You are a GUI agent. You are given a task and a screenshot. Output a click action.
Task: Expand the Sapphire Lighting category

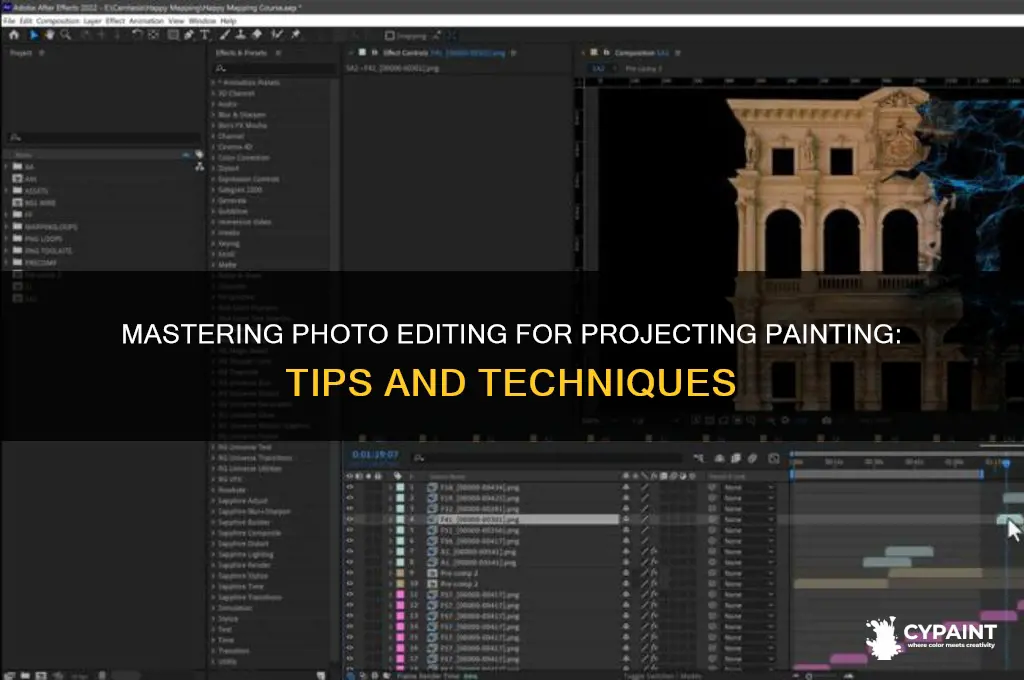[x=213, y=555]
